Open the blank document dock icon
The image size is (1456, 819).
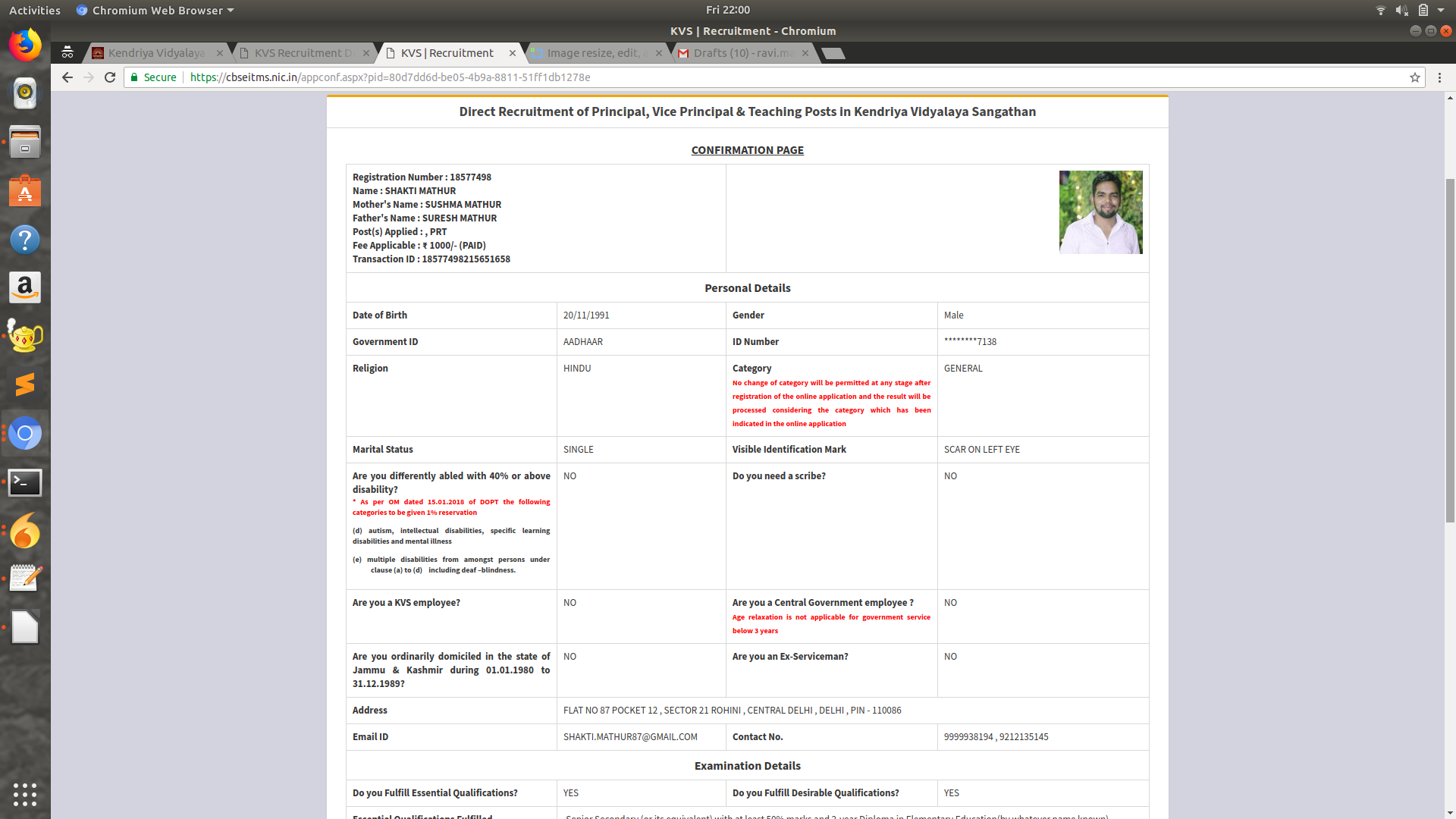(25, 627)
